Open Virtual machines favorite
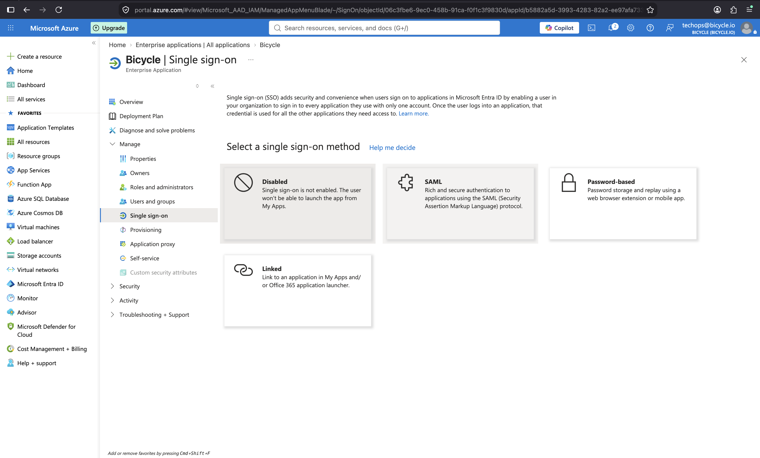Image resolution: width=760 pixels, height=458 pixels. coord(38,227)
